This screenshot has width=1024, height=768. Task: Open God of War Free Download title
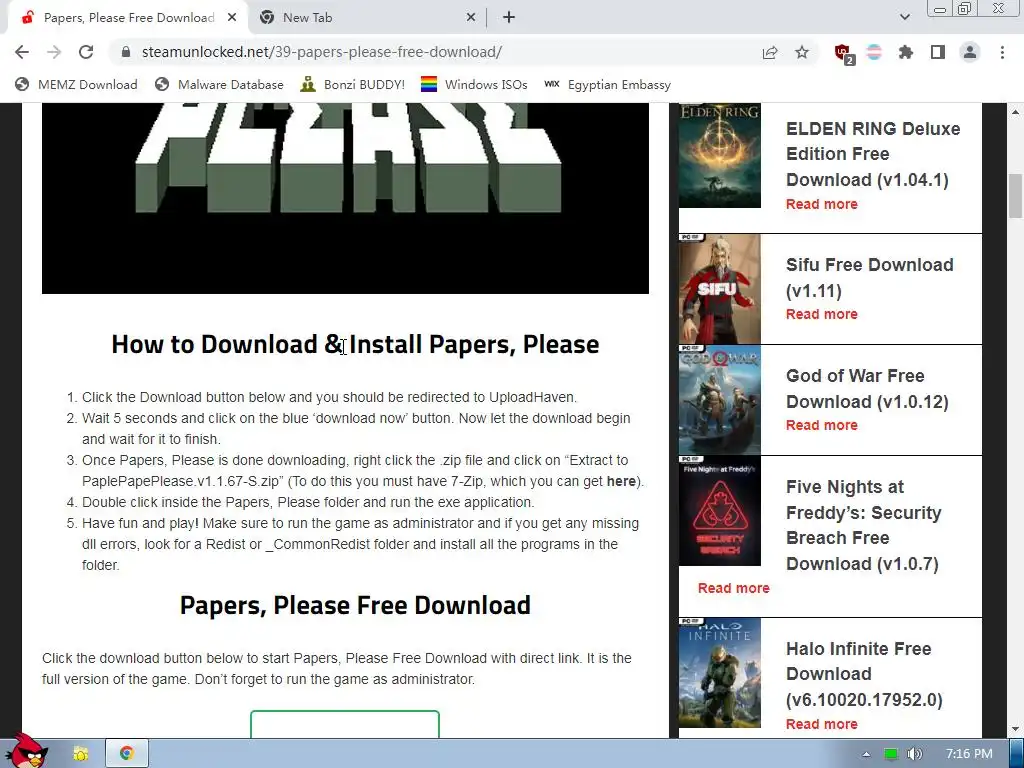(867, 389)
